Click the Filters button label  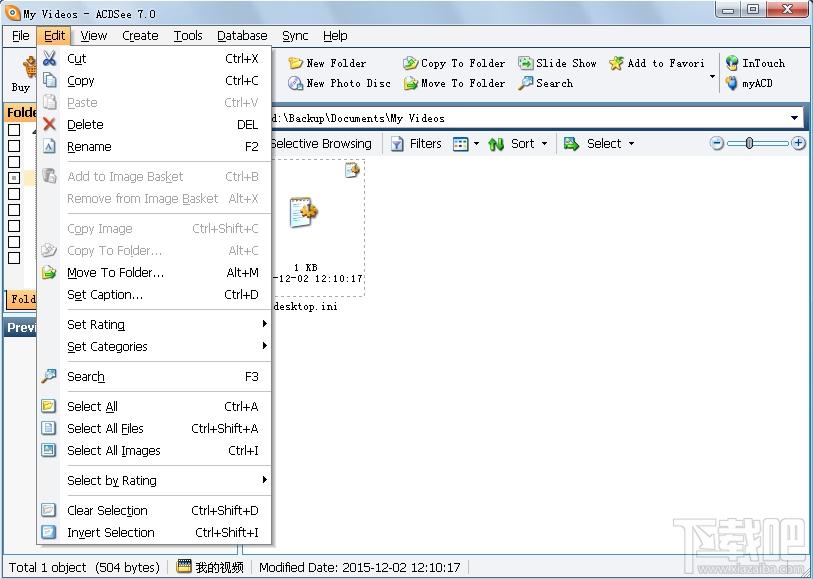(x=426, y=144)
